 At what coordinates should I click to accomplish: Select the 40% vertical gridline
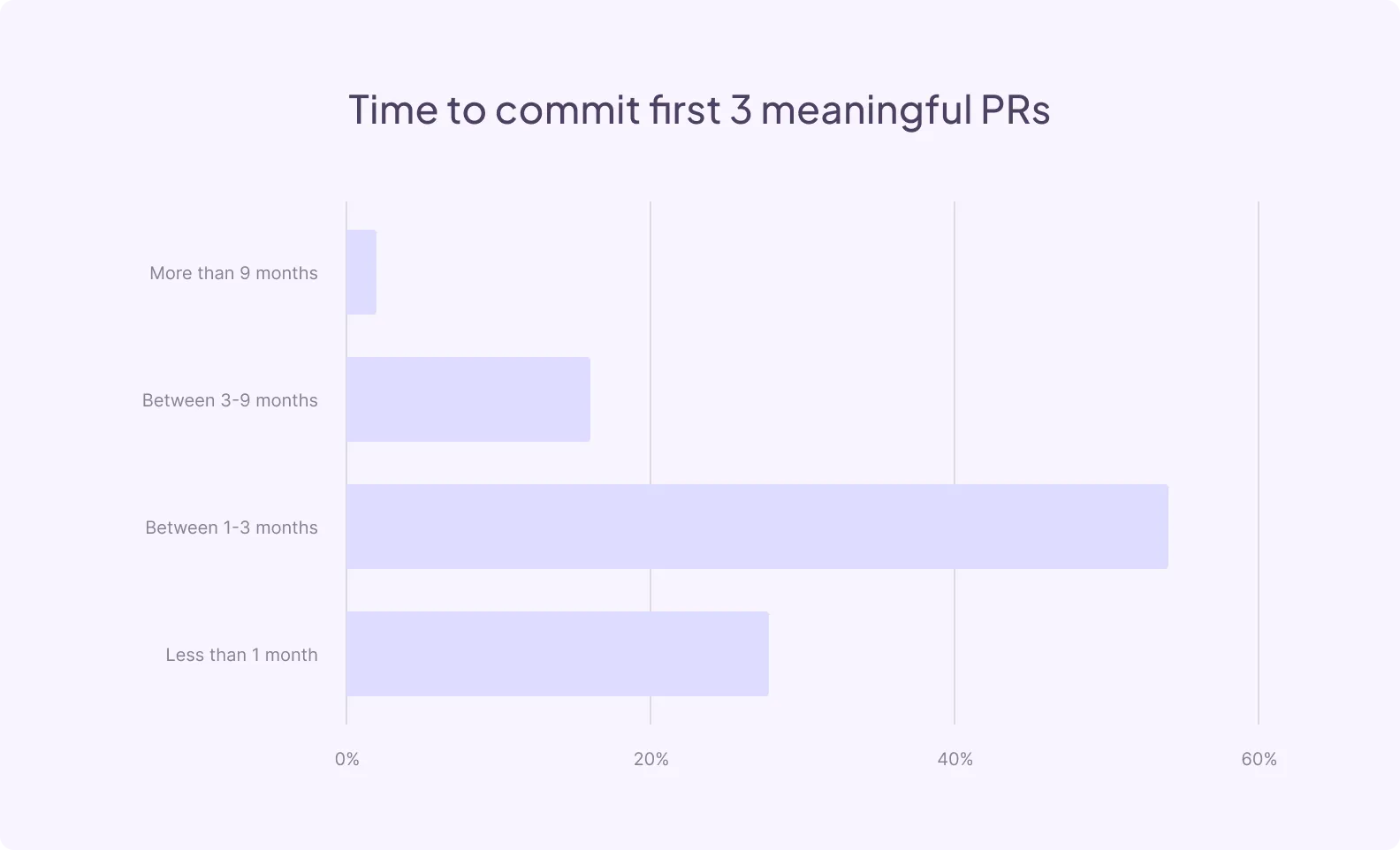(x=955, y=336)
